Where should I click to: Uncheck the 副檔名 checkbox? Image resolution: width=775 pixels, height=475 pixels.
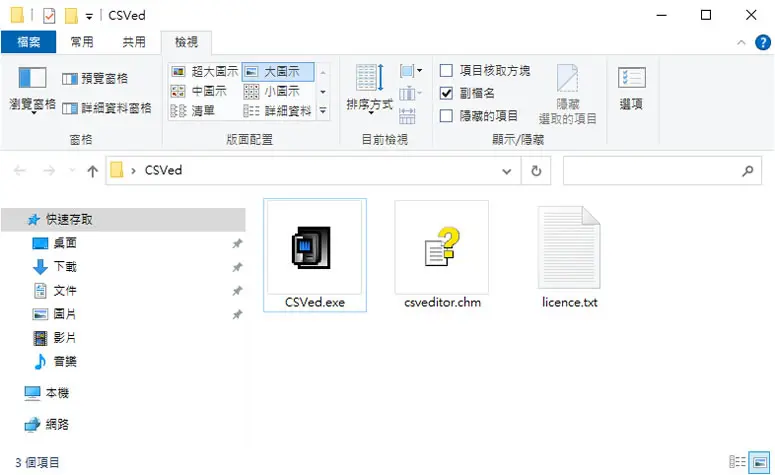pyautogui.click(x=446, y=93)
